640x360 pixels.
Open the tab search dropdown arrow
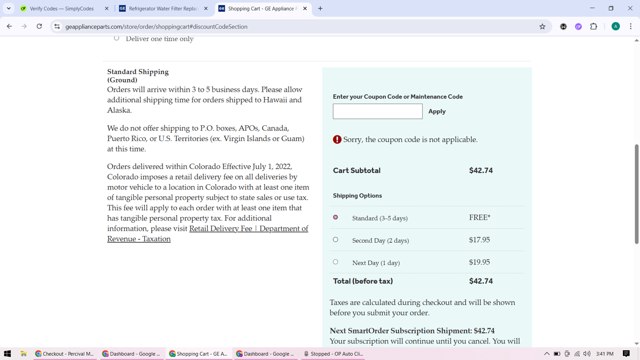(x=9, y=9)
